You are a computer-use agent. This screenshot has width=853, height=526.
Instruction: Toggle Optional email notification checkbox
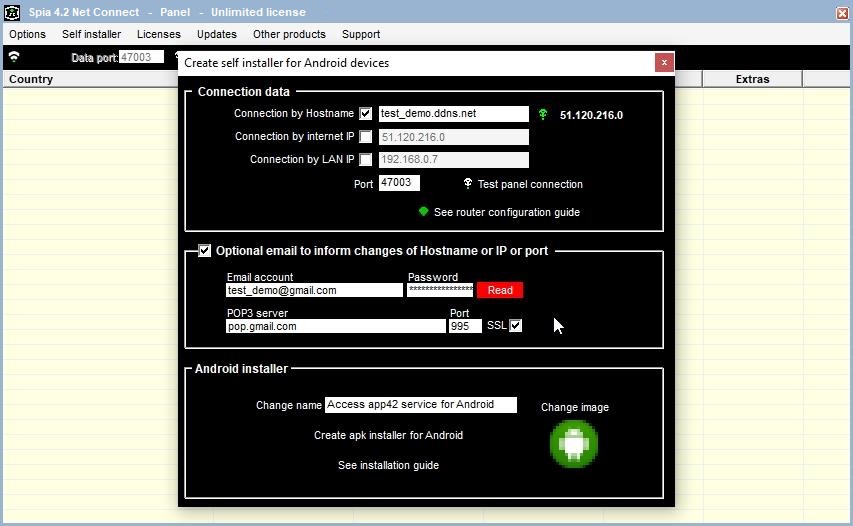point(205,251)
